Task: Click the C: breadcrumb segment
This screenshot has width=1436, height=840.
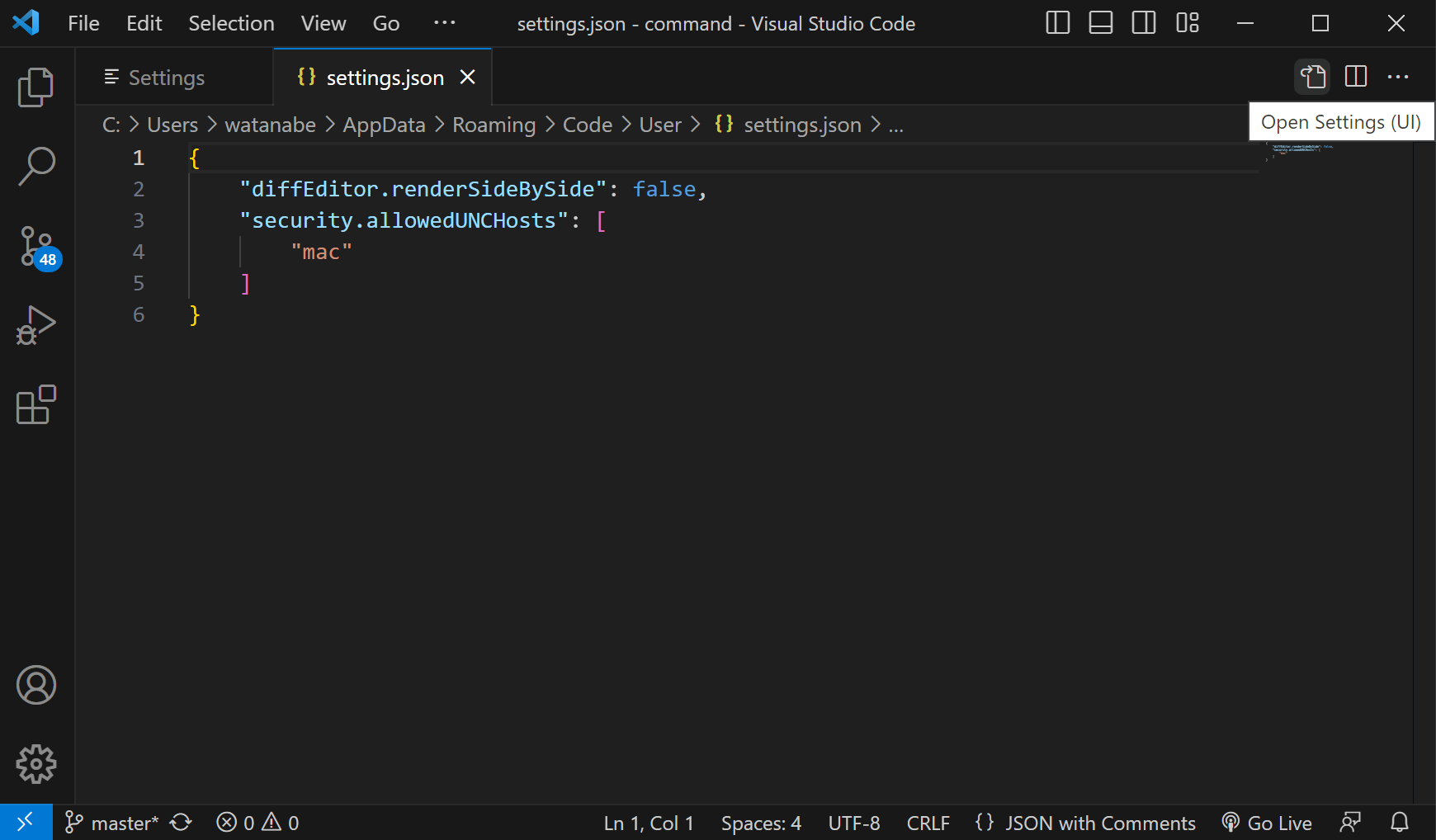Action: 111,125
